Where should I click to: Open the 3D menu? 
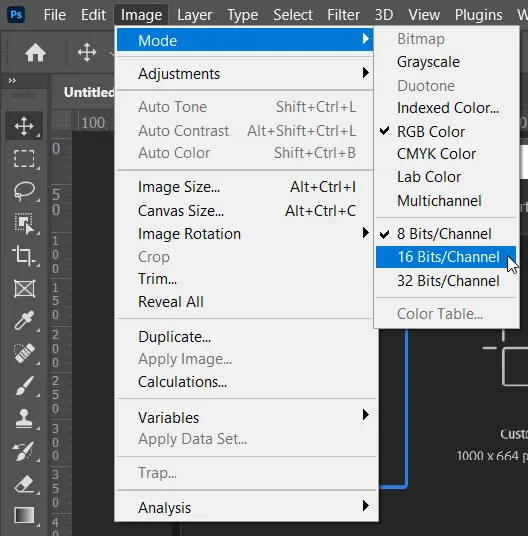(x=384, y=15)
